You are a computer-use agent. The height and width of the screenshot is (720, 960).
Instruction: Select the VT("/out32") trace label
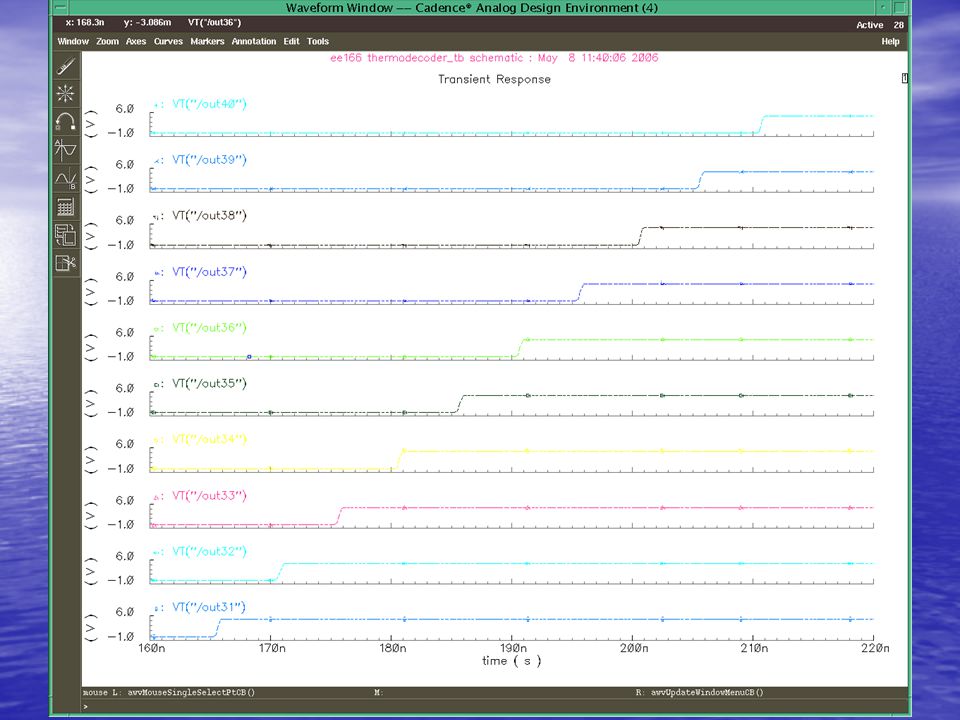point(209,551)
